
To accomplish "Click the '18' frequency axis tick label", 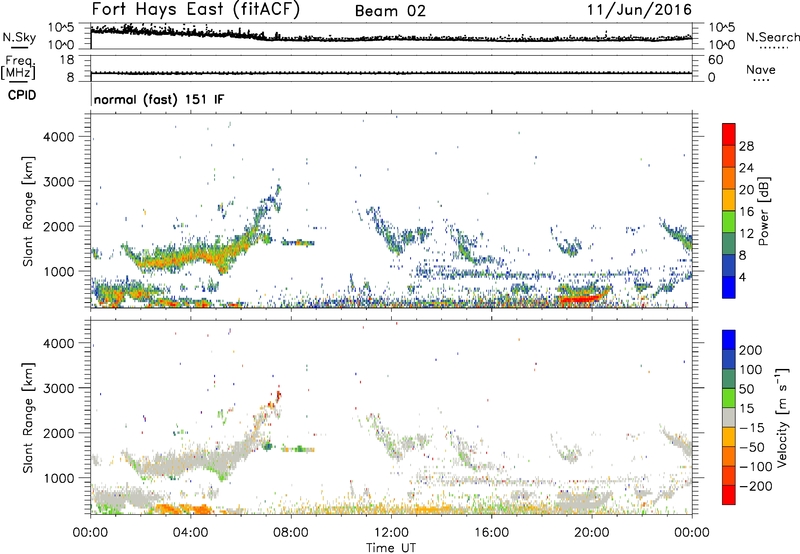I will click(67, 60).
